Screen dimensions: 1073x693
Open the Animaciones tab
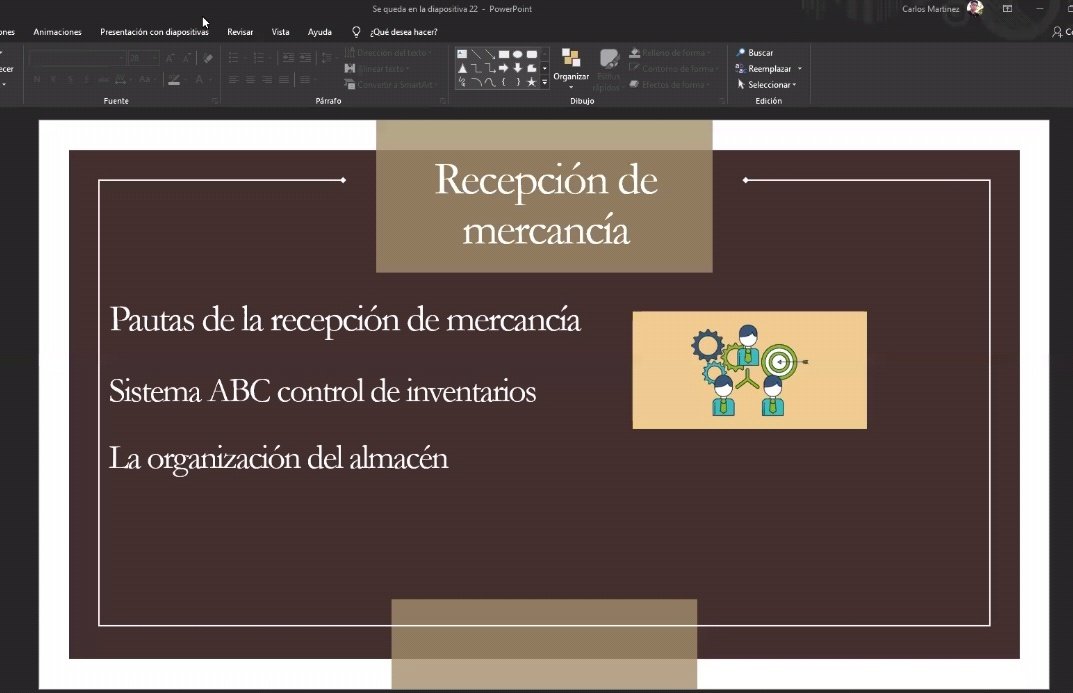tap(57, 32)
